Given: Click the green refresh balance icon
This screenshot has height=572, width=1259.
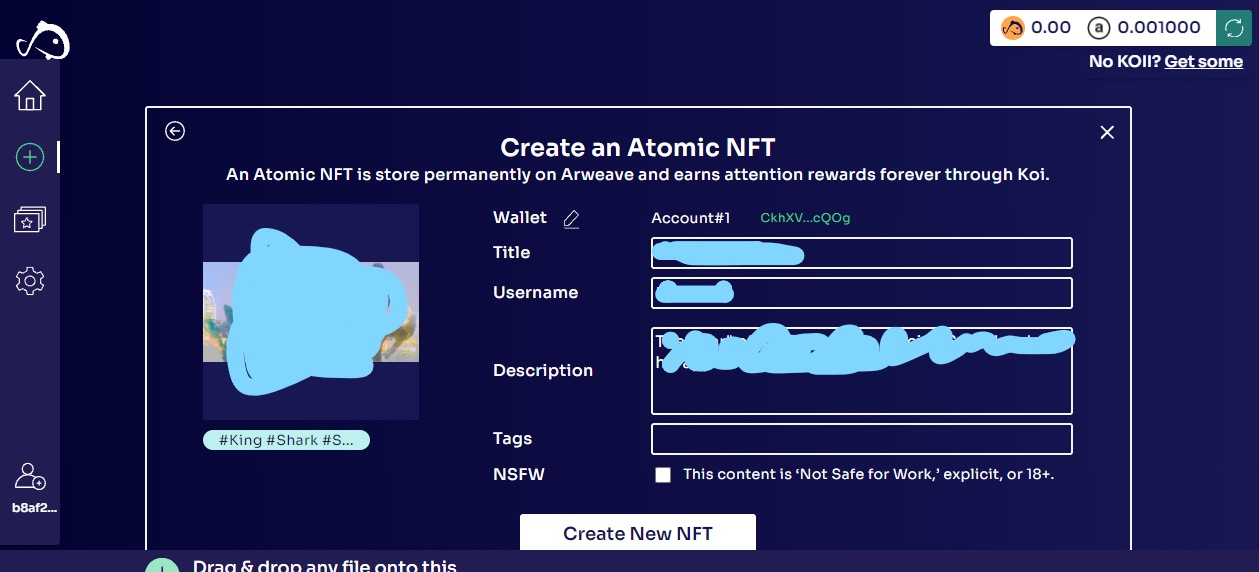Looking at the screenshot, I should [x=1230, y=28].
